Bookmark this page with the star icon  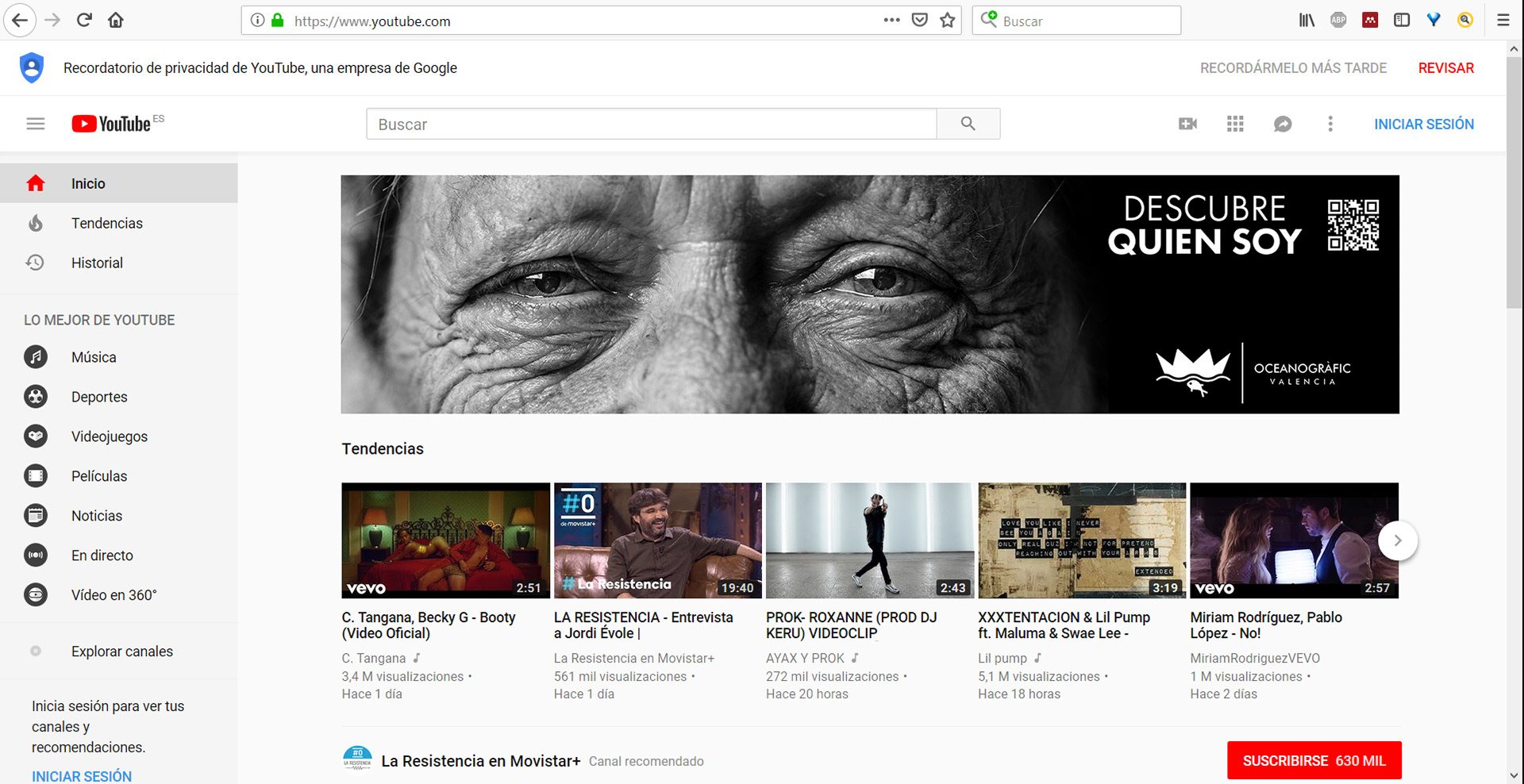click(x=947, y=21)
